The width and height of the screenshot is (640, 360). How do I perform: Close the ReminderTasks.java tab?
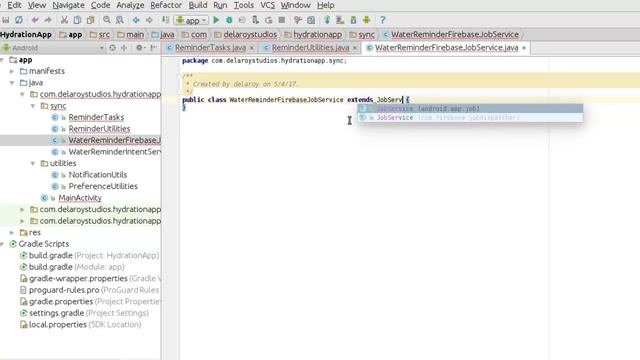click(x=251, y=48)
